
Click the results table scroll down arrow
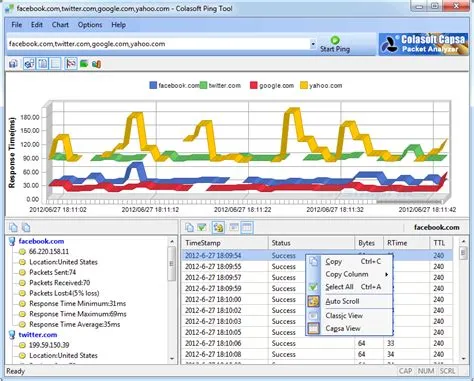point(463,359)
